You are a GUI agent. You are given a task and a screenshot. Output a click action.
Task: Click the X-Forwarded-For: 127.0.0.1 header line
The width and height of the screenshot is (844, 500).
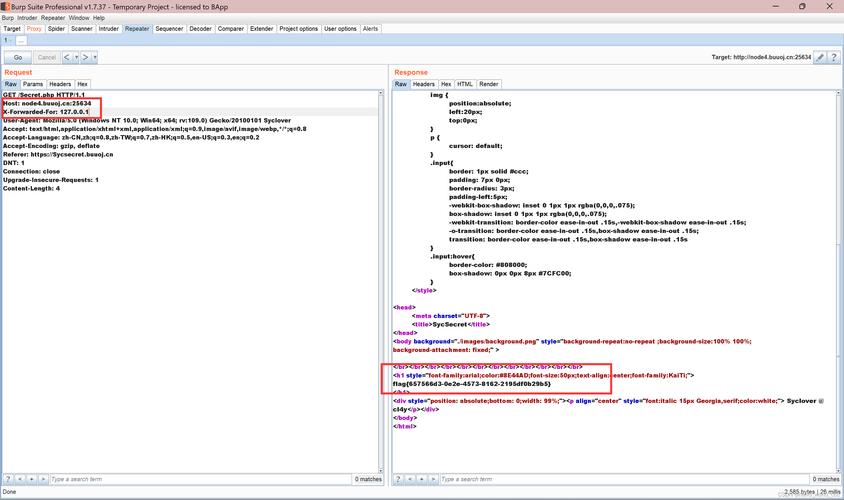[x=46, y=112]
